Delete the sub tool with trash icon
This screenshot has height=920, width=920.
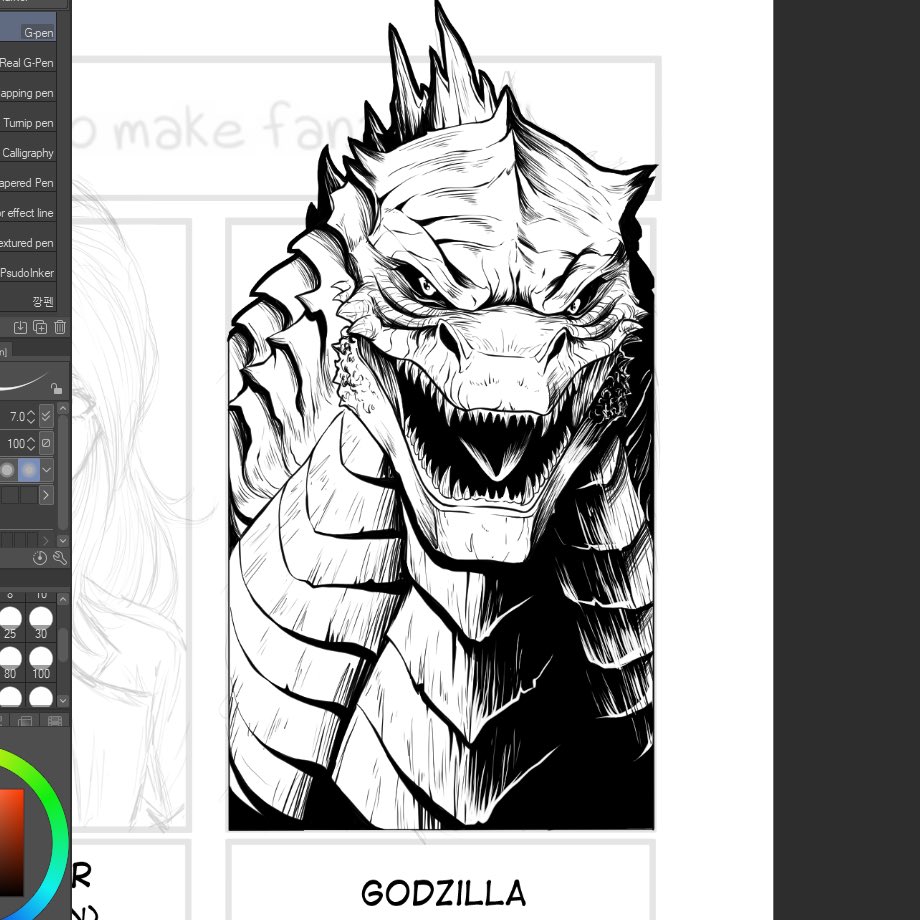(60, 327)
